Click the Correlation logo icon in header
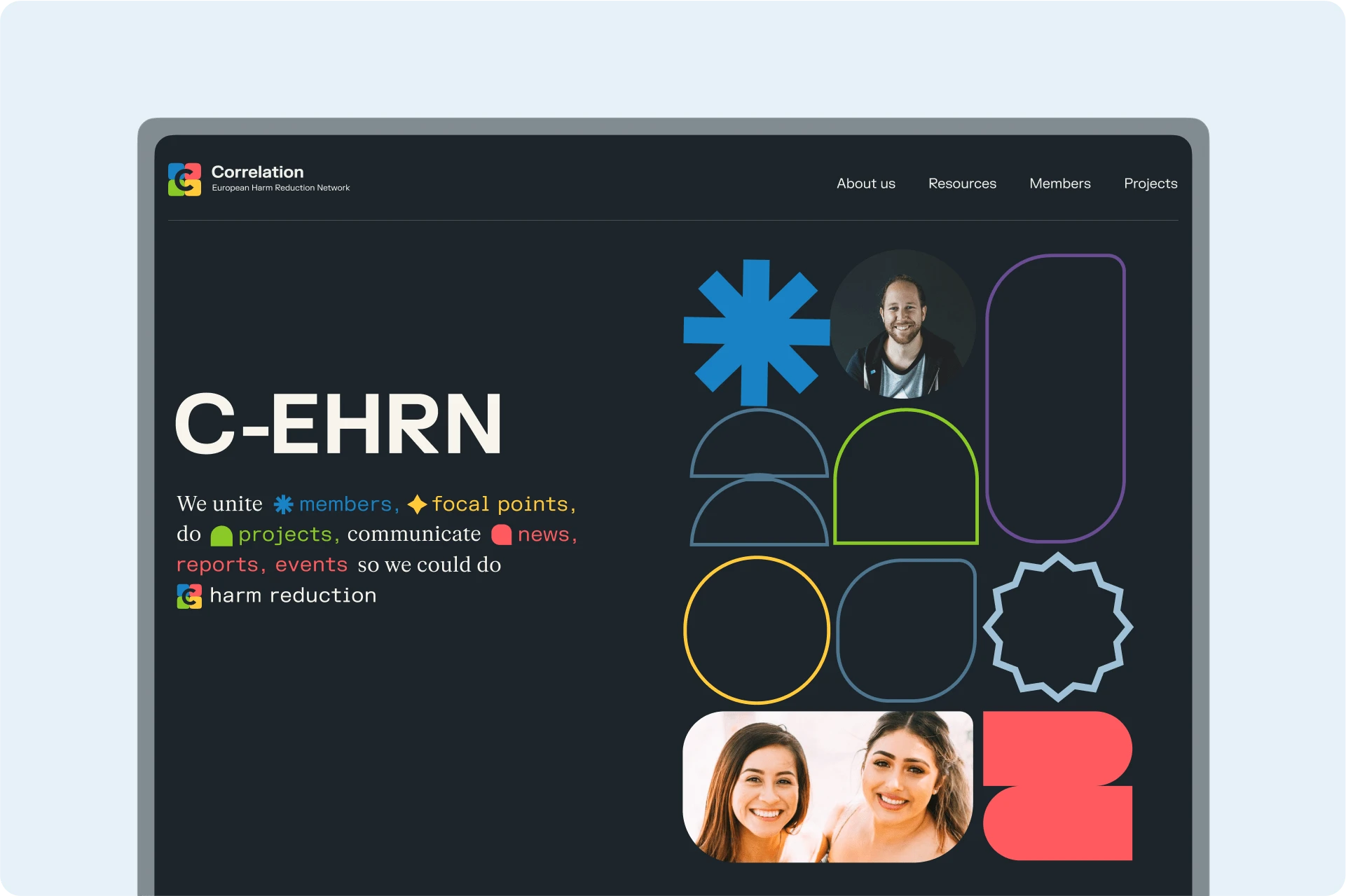Viewport: 1346px width, 896px height. click(x=184, y=179)
